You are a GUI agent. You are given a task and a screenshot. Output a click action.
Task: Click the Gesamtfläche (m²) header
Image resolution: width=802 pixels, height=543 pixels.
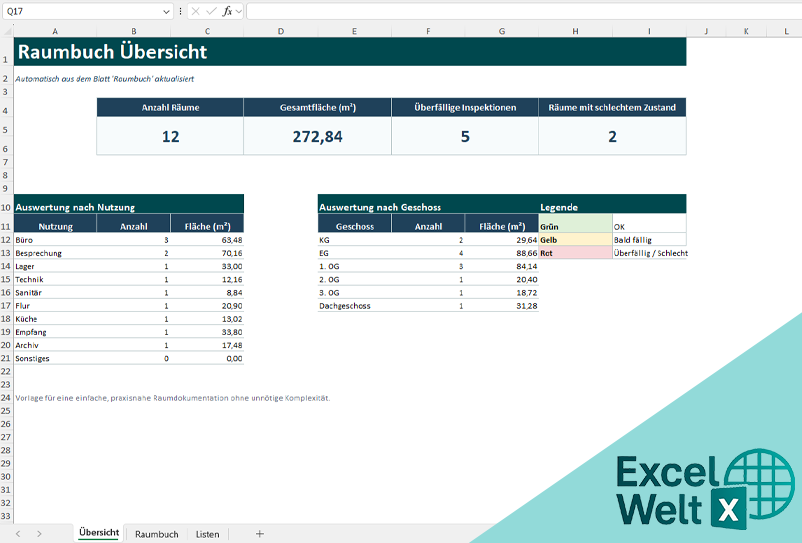click(318, 107)
